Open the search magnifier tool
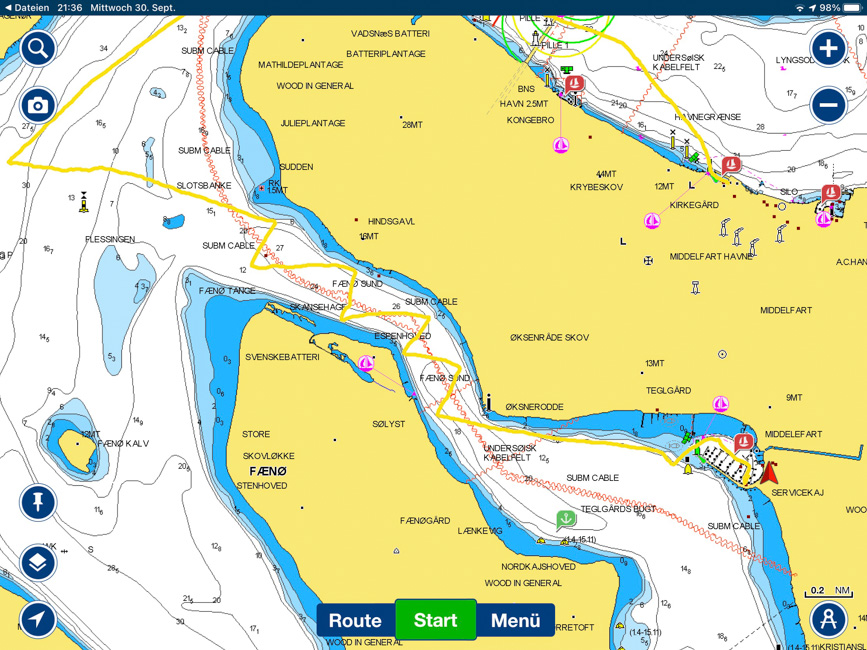Screen dimensions: 867x650 coord(38,48)
